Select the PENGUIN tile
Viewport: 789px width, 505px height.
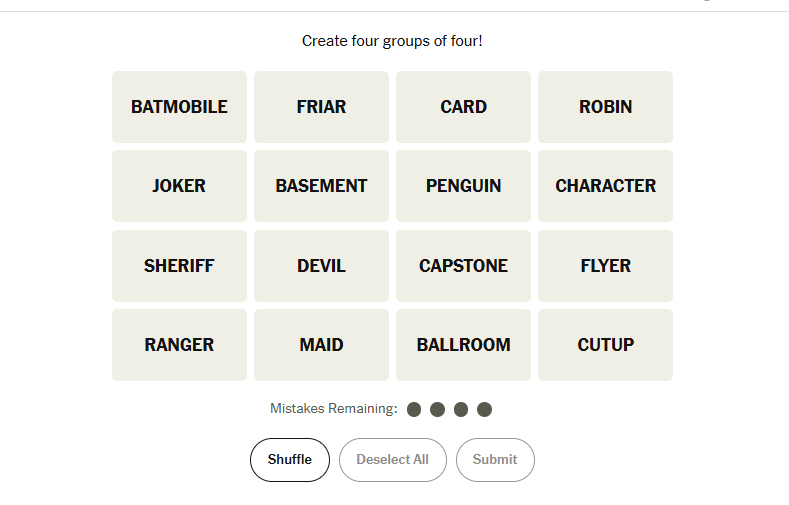click(x=463, y=186)
